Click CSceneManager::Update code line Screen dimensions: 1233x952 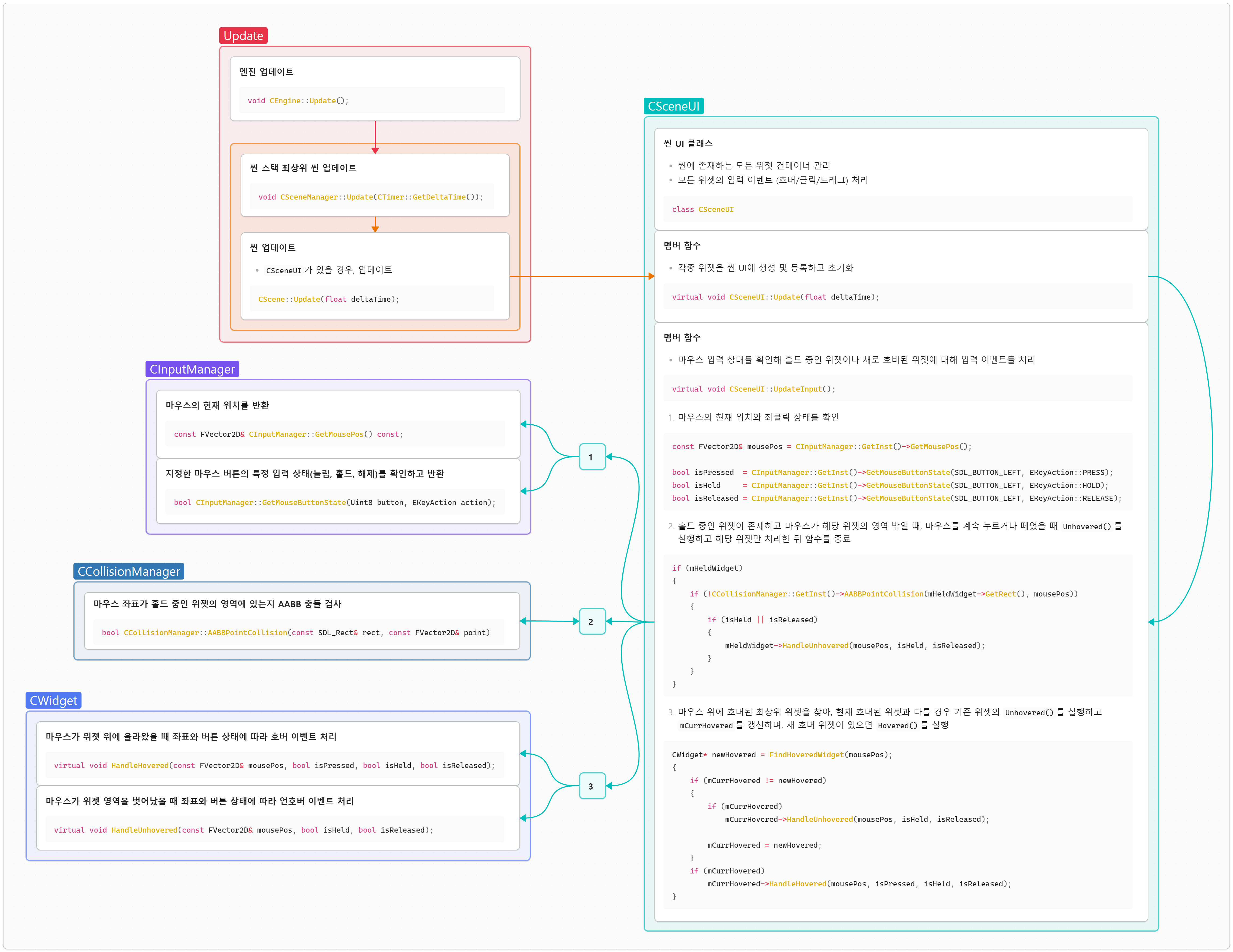[x=370, y=197]
